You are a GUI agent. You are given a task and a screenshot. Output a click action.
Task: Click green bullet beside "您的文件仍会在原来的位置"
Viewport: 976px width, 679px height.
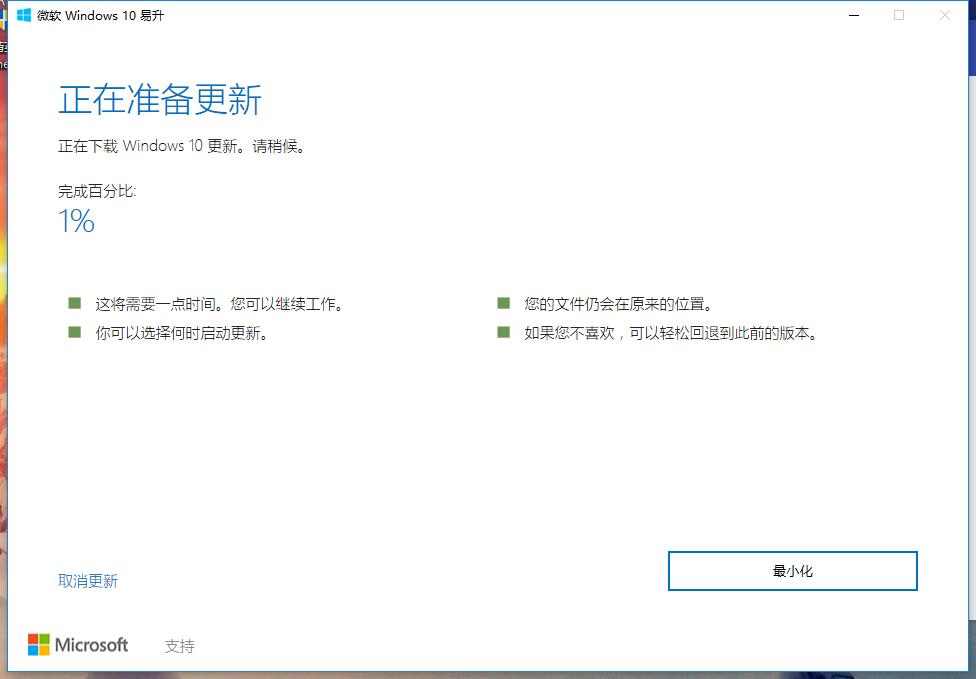503,303
